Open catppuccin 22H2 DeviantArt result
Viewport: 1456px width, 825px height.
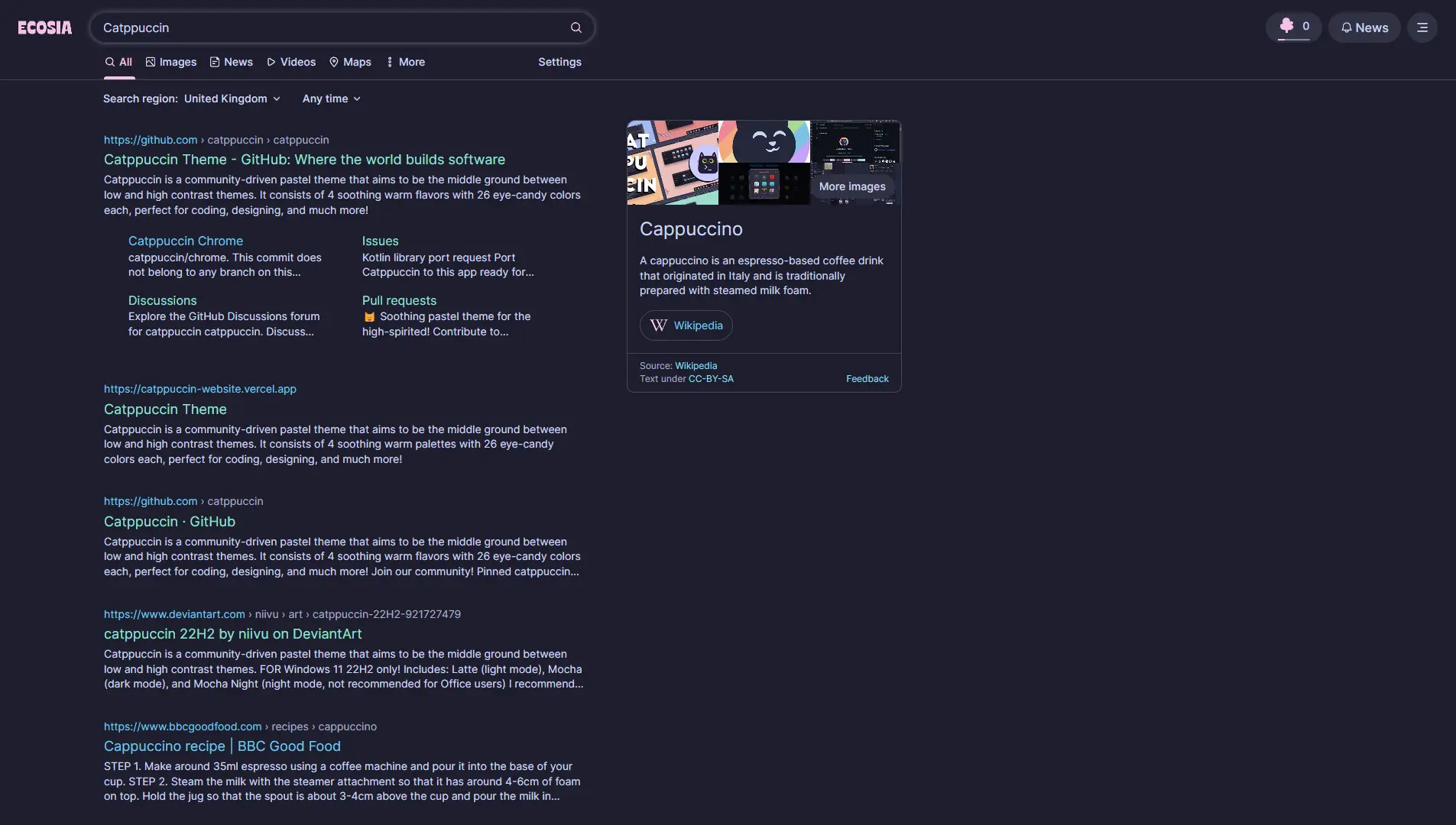coord(233,634)
